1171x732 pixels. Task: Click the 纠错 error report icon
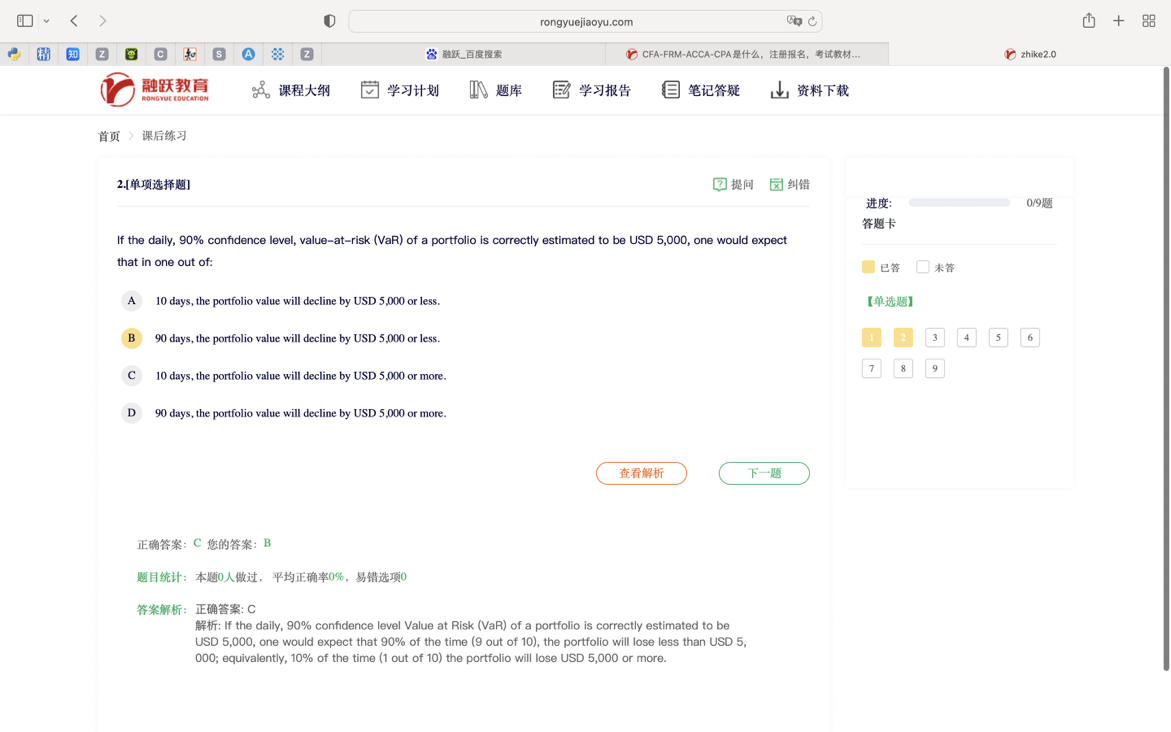point(776,184)
